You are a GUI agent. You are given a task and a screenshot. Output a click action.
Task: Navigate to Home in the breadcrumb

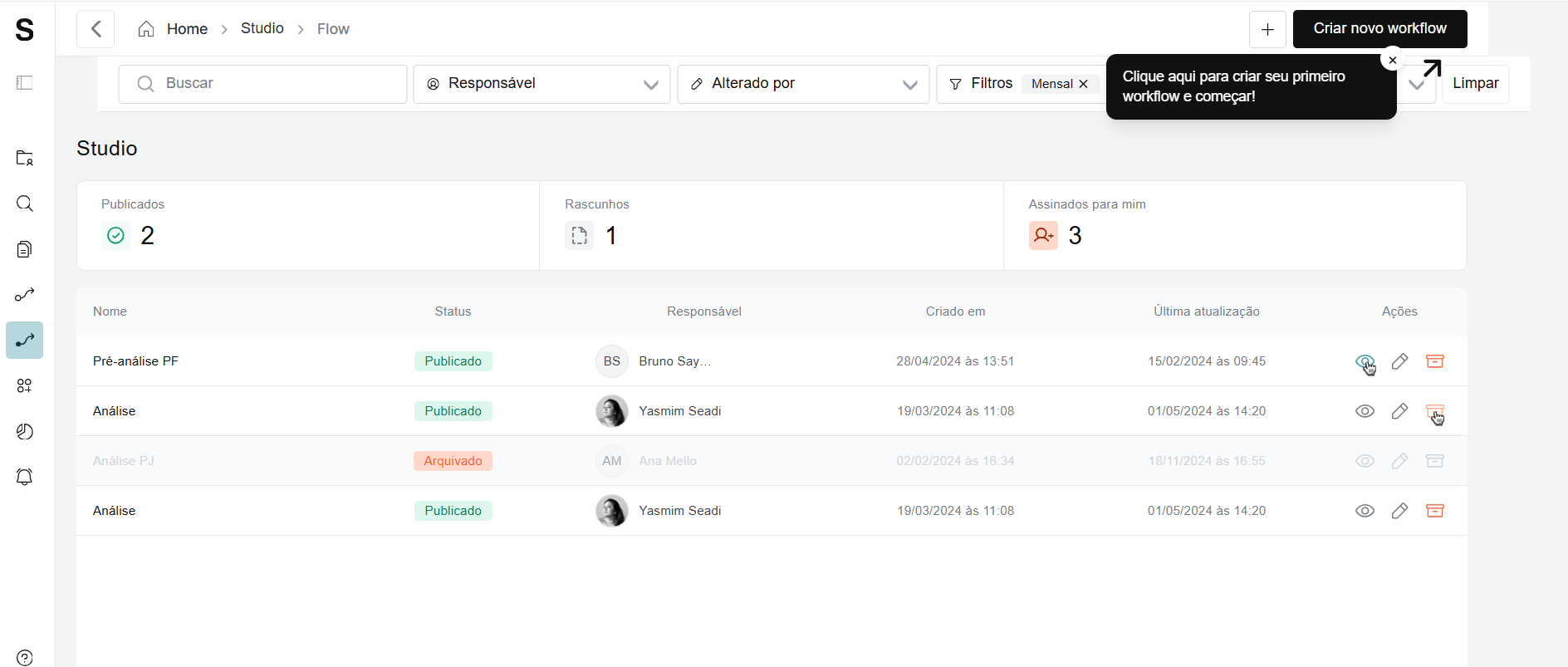[187, 29]
